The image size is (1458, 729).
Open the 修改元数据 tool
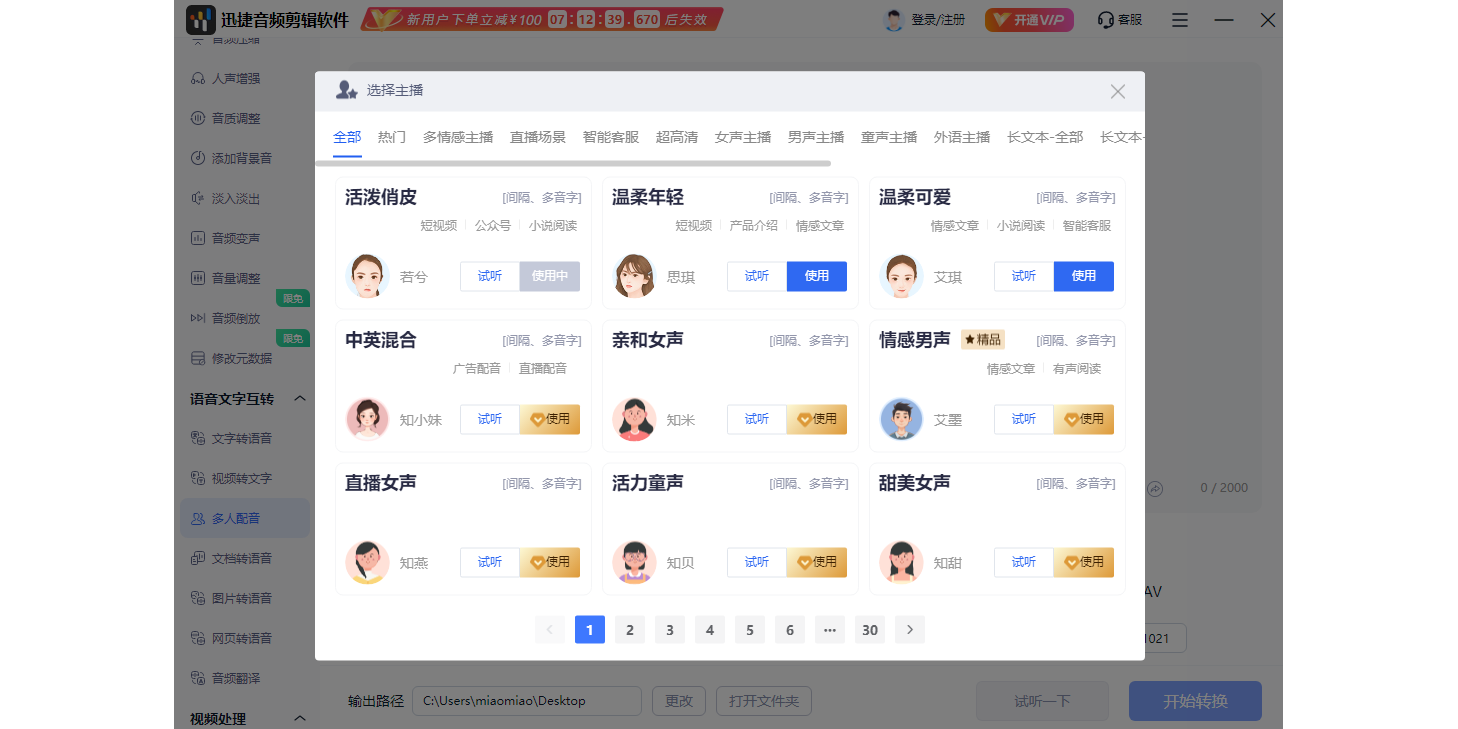point(237,357)
